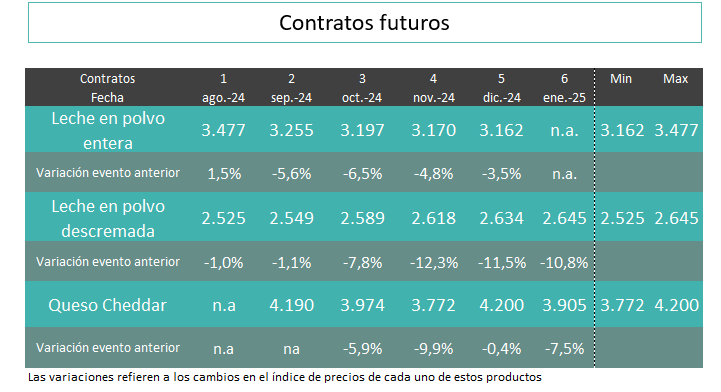Click the 3.255 cell for sep.-24
The height and width of the screenshot is (392, 721).
point(292,130)
